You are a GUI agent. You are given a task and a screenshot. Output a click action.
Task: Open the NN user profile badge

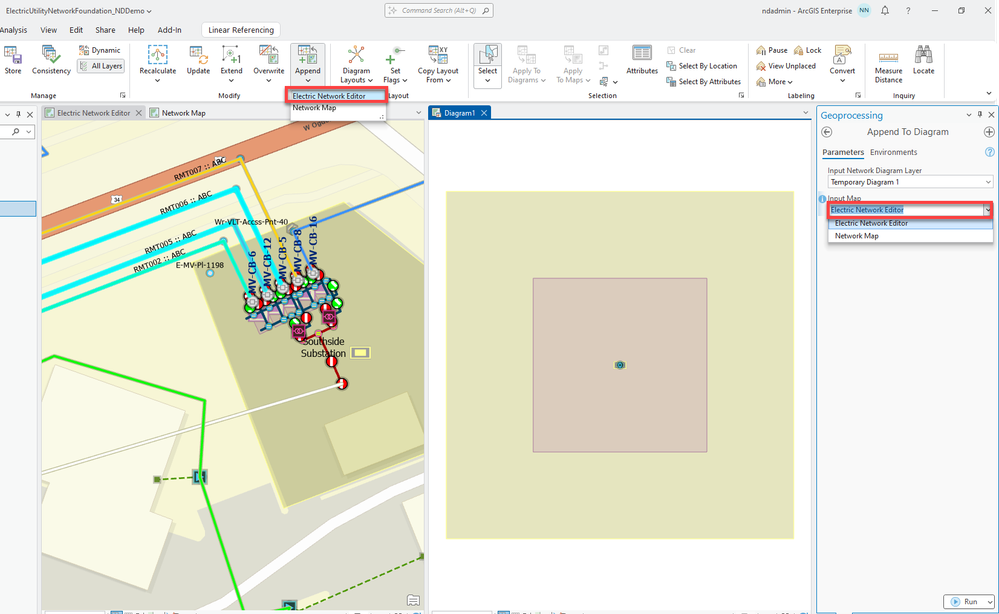864,10
